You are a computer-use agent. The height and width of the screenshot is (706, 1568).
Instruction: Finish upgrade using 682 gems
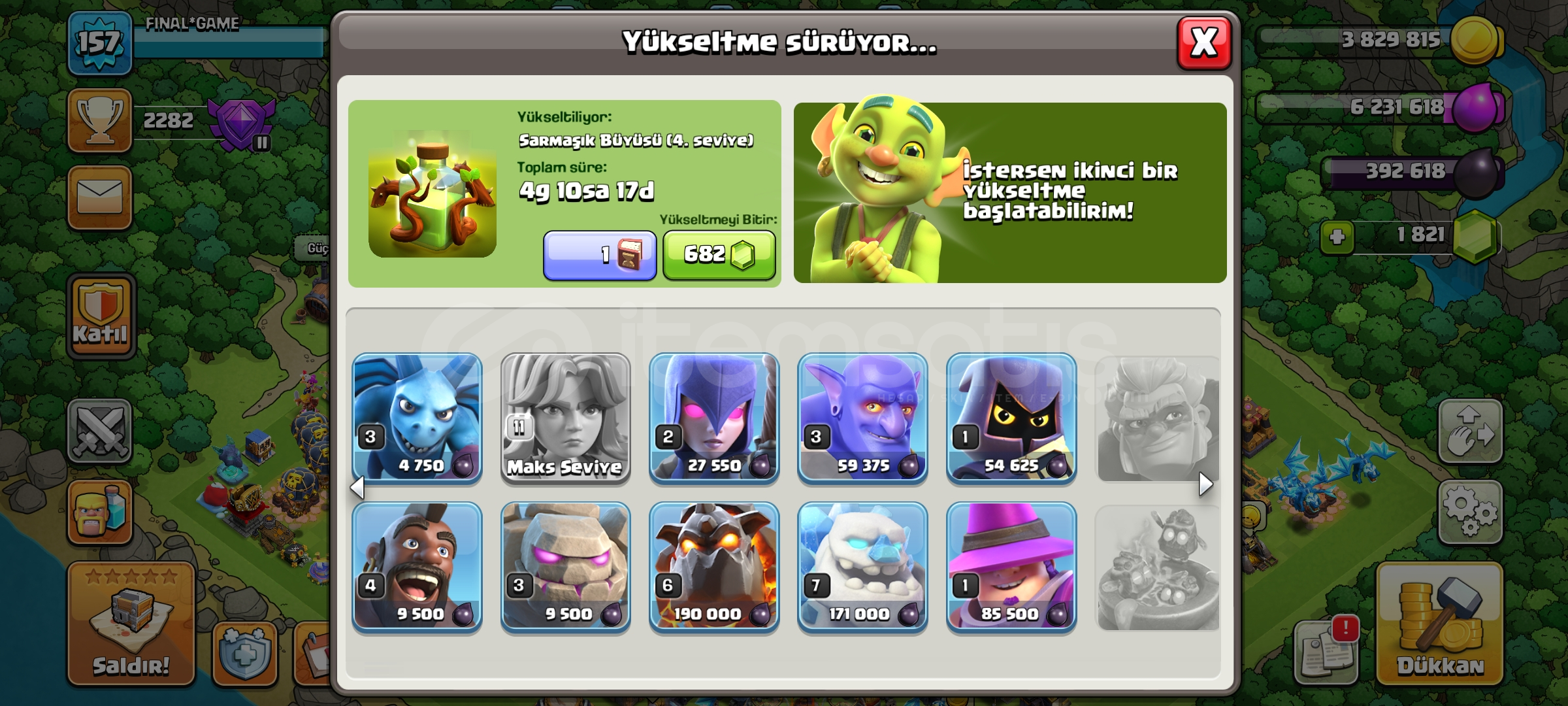click(719, 255)
